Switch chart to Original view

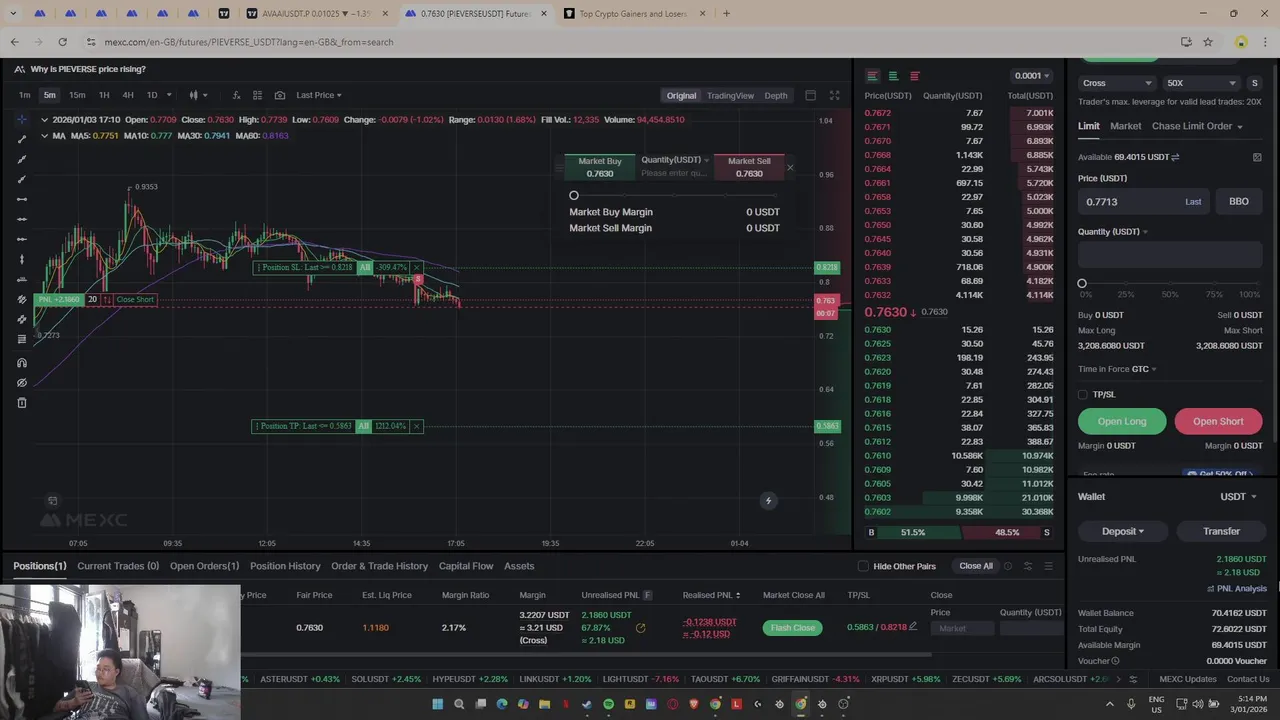coord(681,95)
